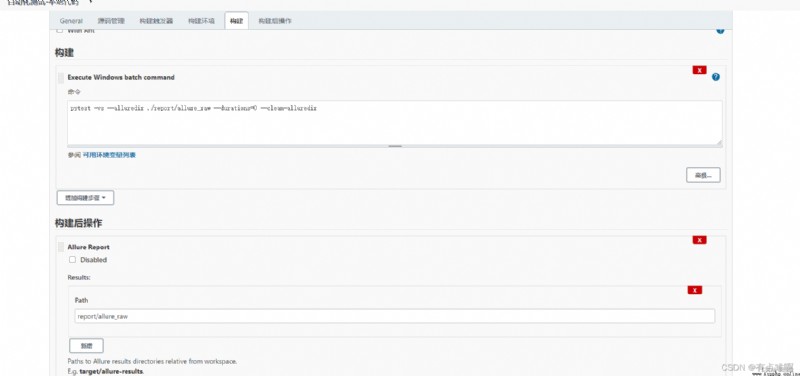Open the General tab
Screen dimensions: 800x376
[x=71, y=21]
